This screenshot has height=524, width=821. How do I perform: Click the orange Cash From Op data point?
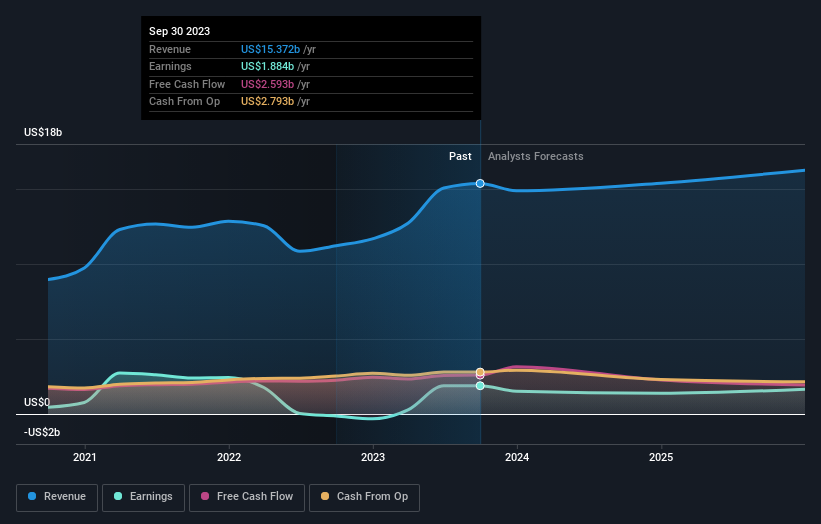pyautogui.click(x=480, y=372)
